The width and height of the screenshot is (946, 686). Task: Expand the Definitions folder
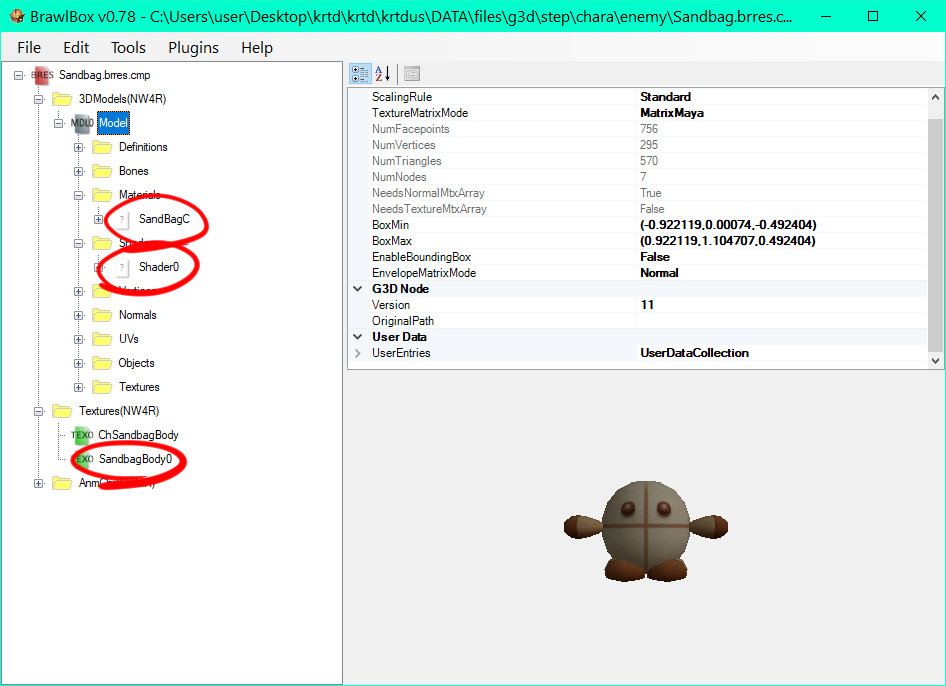coord(79,147)
